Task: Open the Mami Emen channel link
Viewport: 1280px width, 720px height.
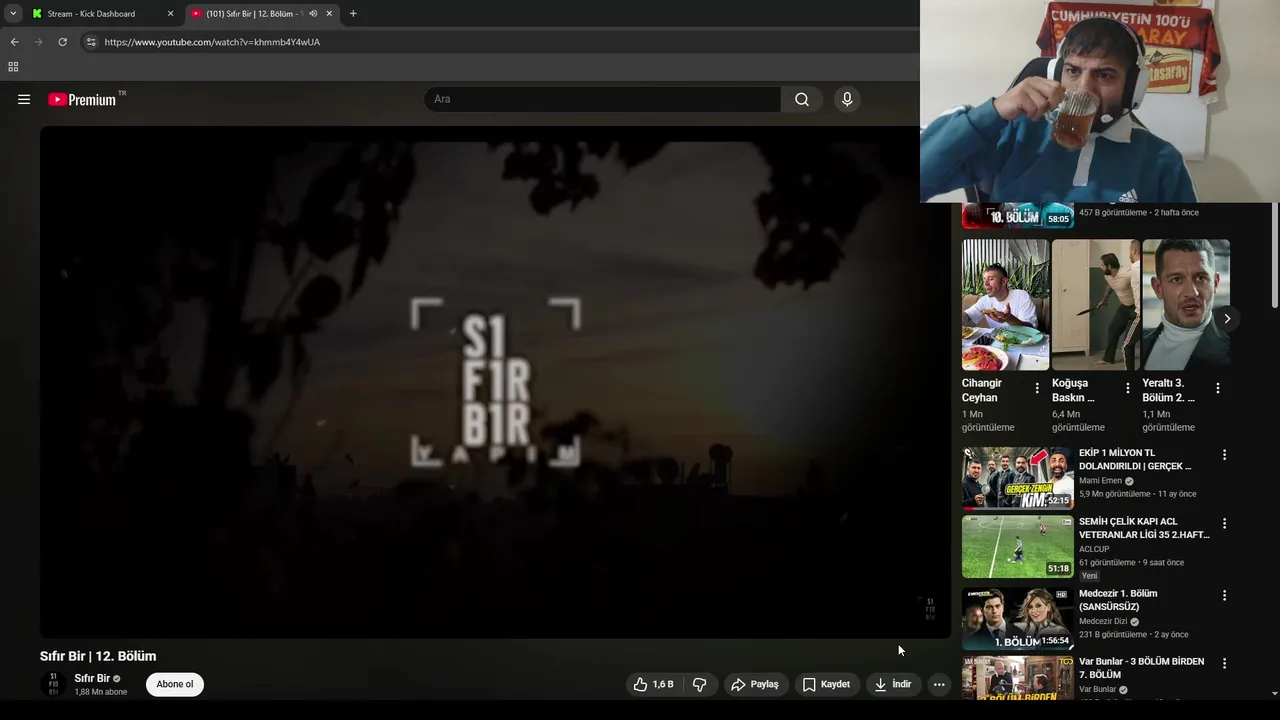Action: point(1100,481)
